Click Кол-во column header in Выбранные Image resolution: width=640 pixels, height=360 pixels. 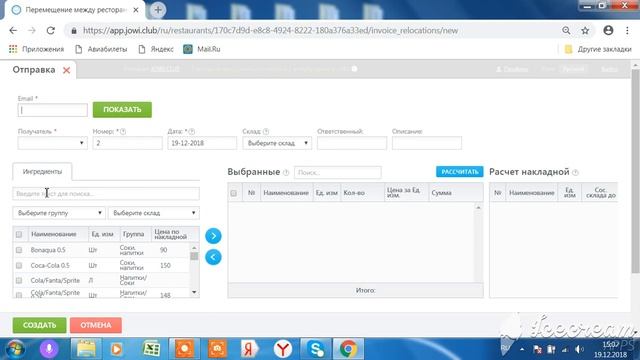[354, 193]
